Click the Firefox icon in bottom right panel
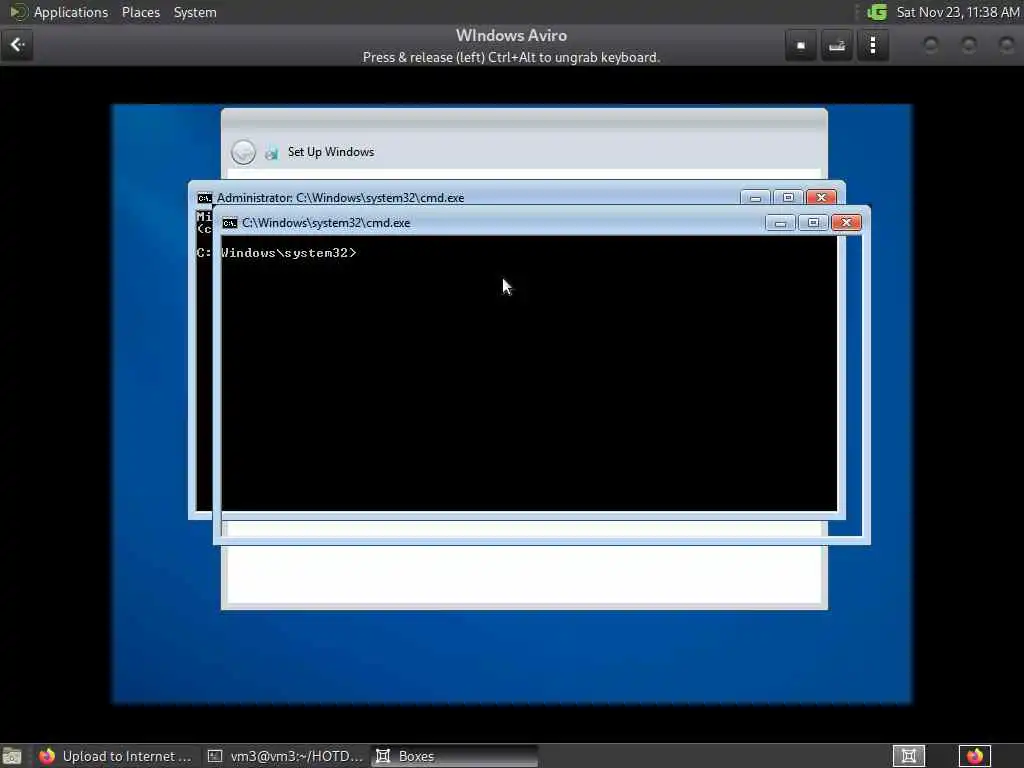Viewport: 1024px width, 768px height. coord(975,756)
